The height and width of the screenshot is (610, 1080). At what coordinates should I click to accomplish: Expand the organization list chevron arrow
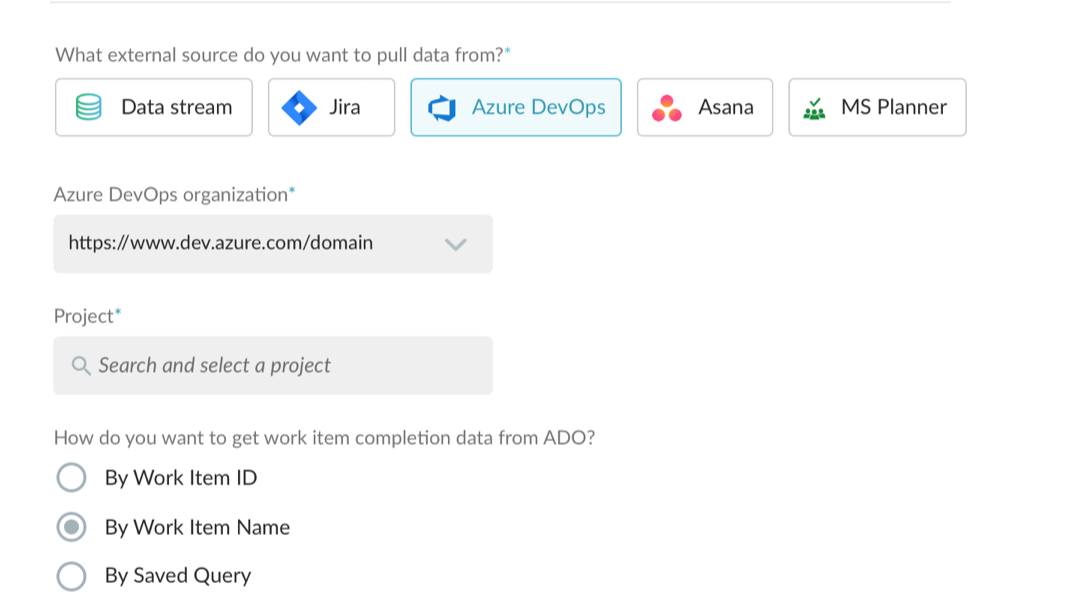coord(455,244)
